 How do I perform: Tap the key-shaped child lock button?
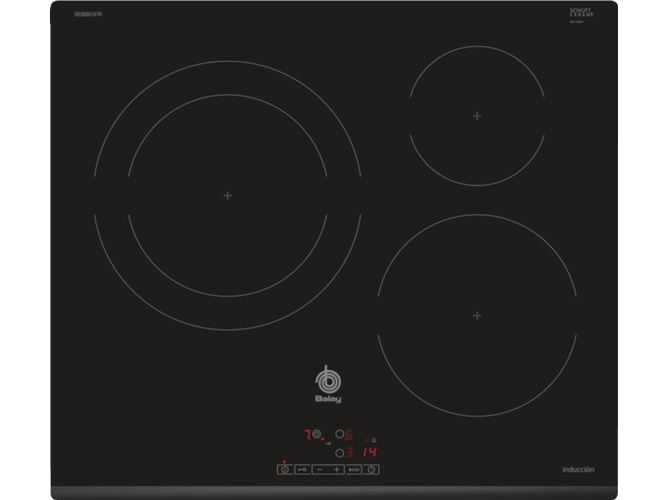click(x=301, y=468)
